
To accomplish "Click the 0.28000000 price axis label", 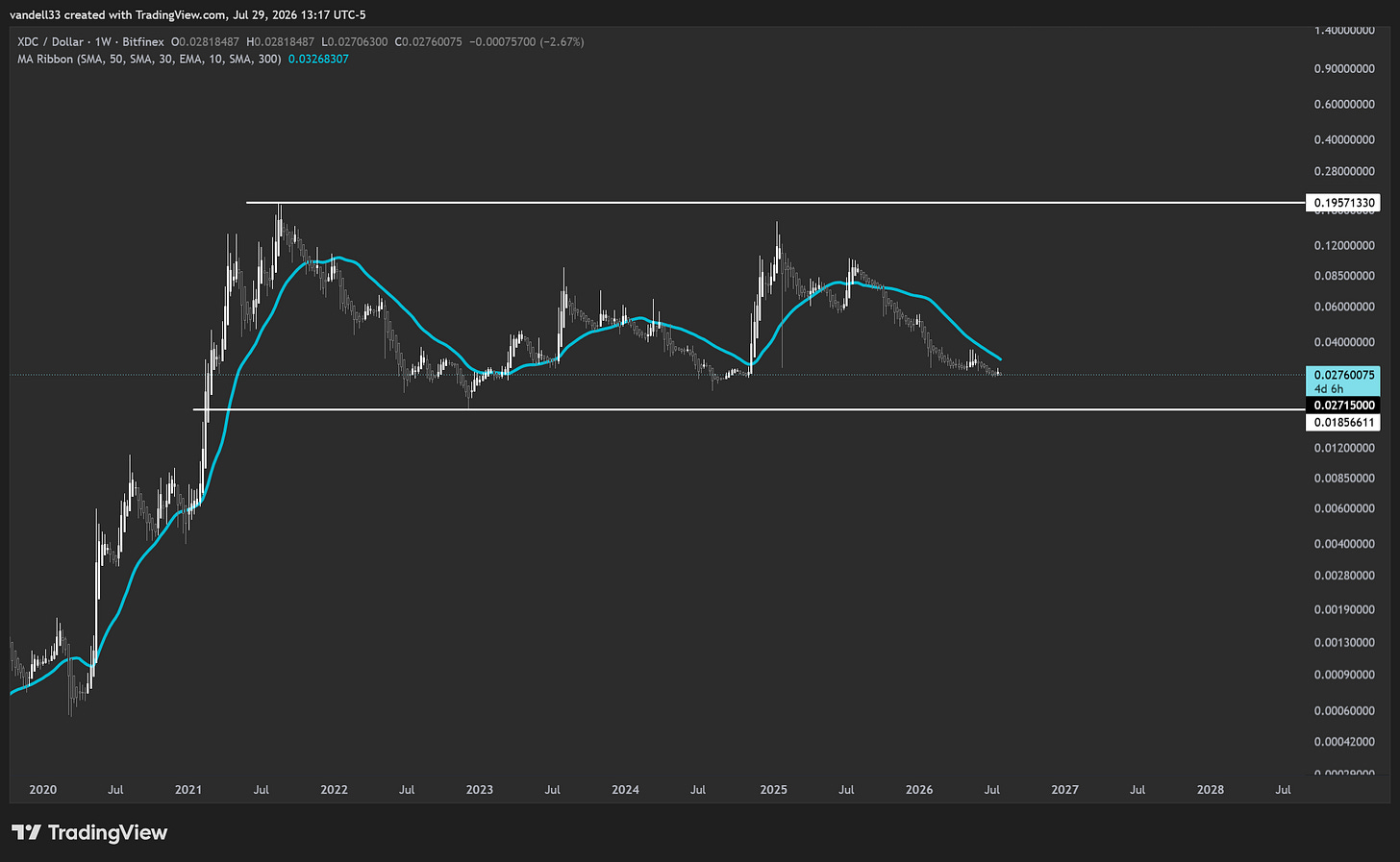I will click(x=1344, y=172).
